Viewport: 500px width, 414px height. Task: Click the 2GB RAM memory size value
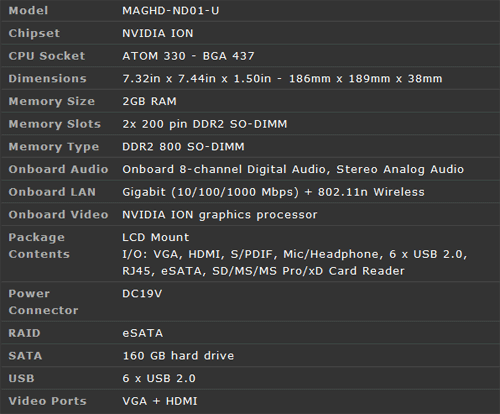pos(149,101)
